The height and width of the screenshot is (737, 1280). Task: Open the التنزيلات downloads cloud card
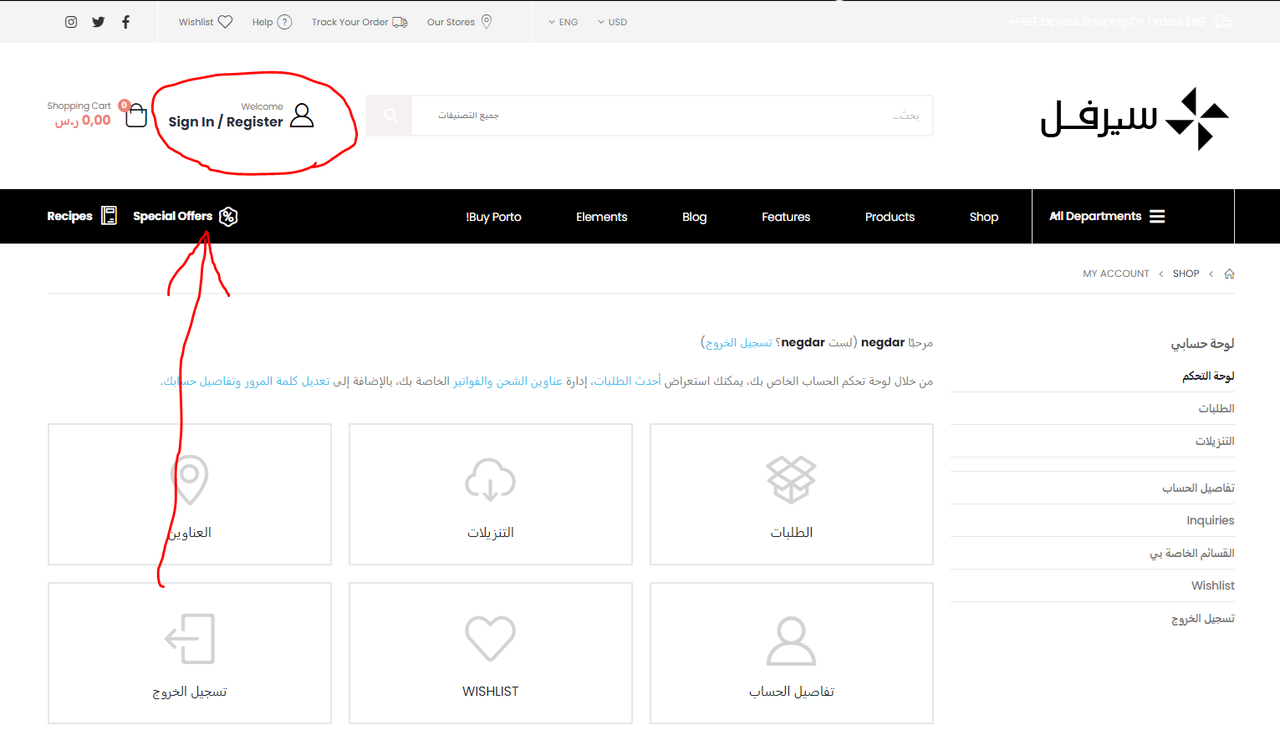click(490, 494)
